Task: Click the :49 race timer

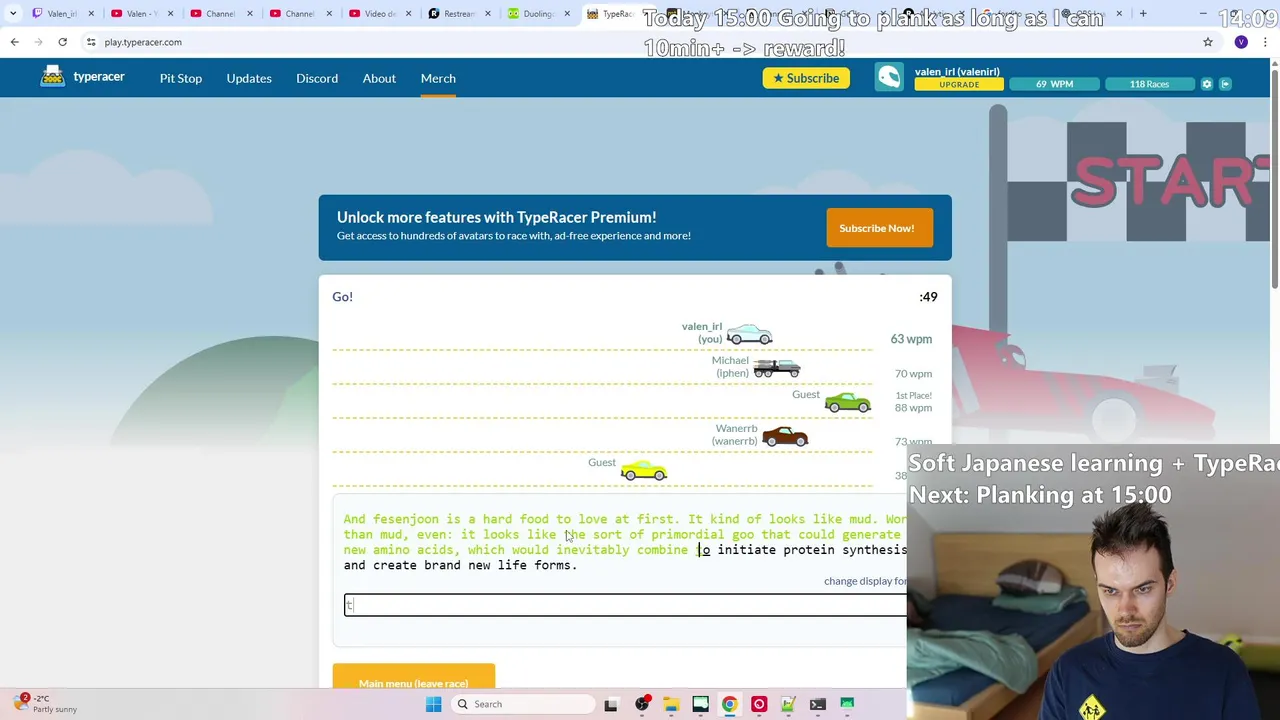Action: [x=928, y=297]
